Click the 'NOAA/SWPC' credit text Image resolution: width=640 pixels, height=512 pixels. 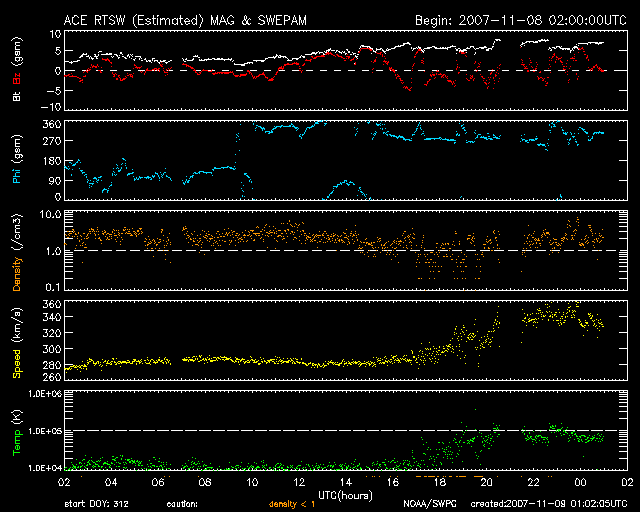pyautogui.click(x=430, y=504)
